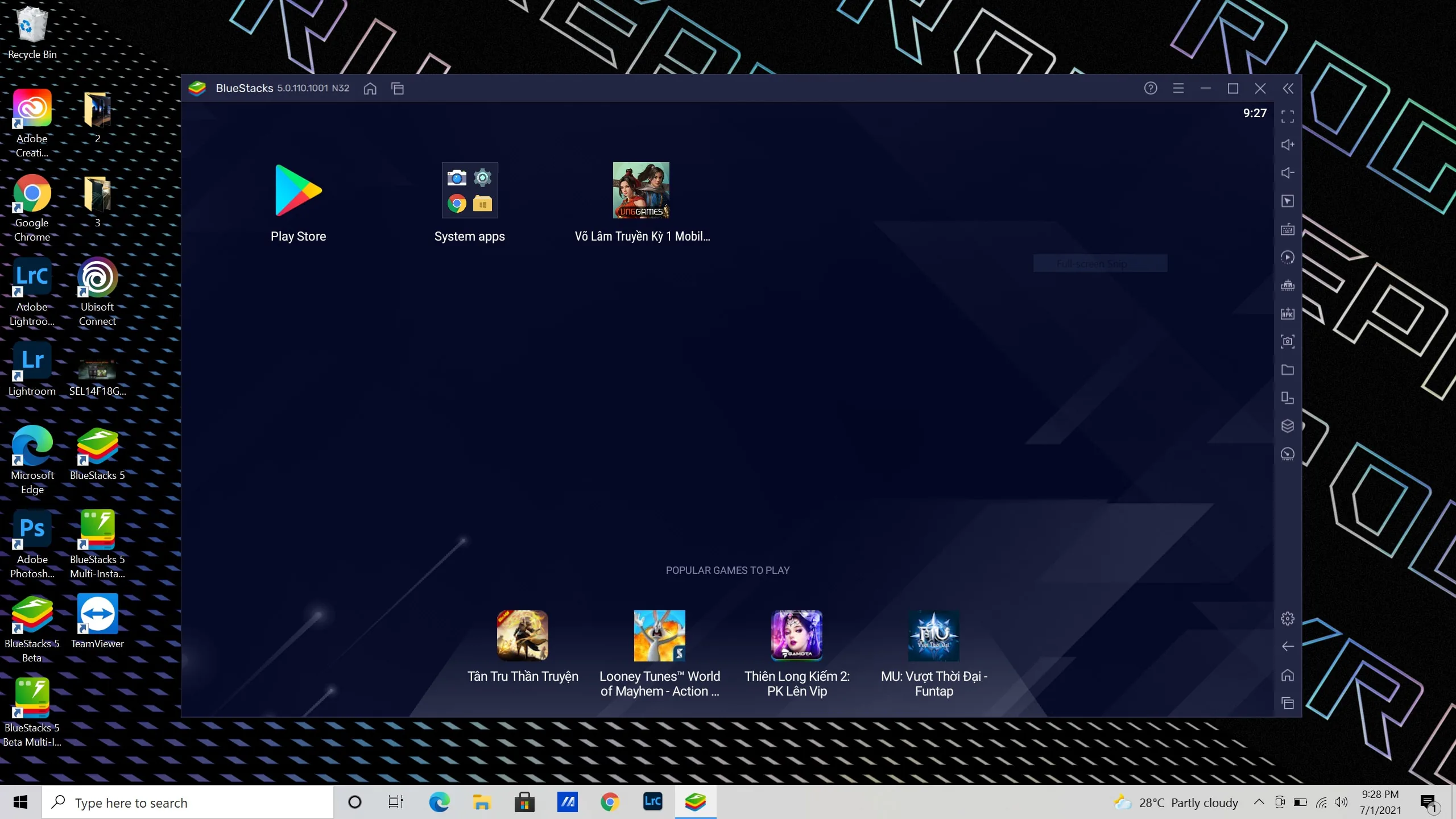Select the Lightroom desktop shortcut
The height and width of the screenshot is (819, 1456).
point(32,369)
